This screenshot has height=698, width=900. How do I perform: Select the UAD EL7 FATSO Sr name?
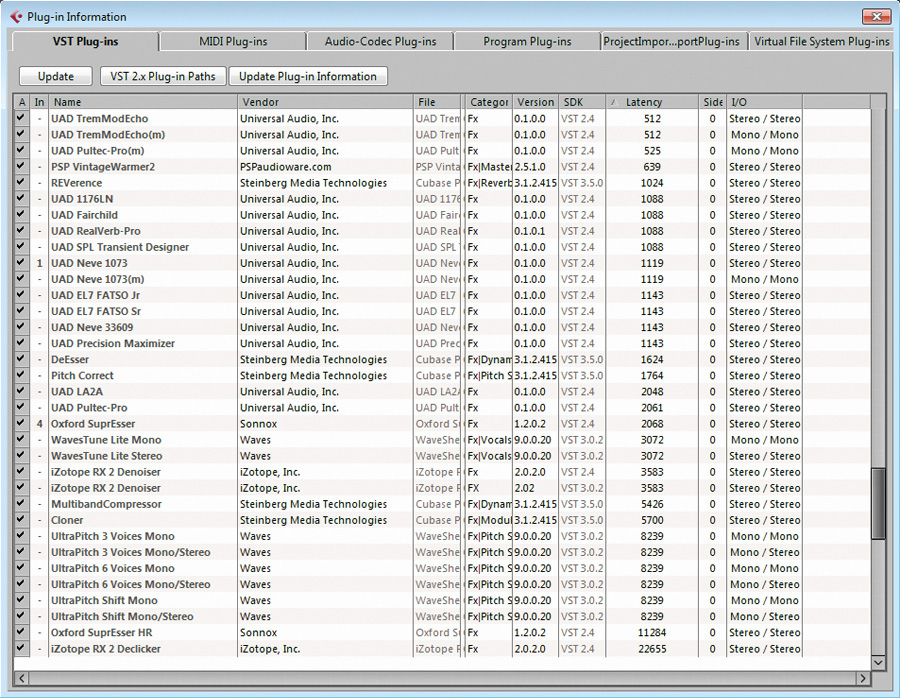pyautogui.click(x=96, y=311)
